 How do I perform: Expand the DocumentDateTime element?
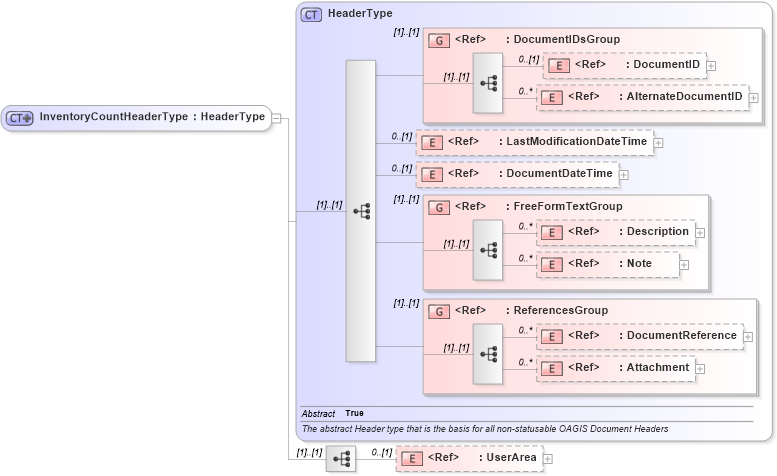coord(624,175)
